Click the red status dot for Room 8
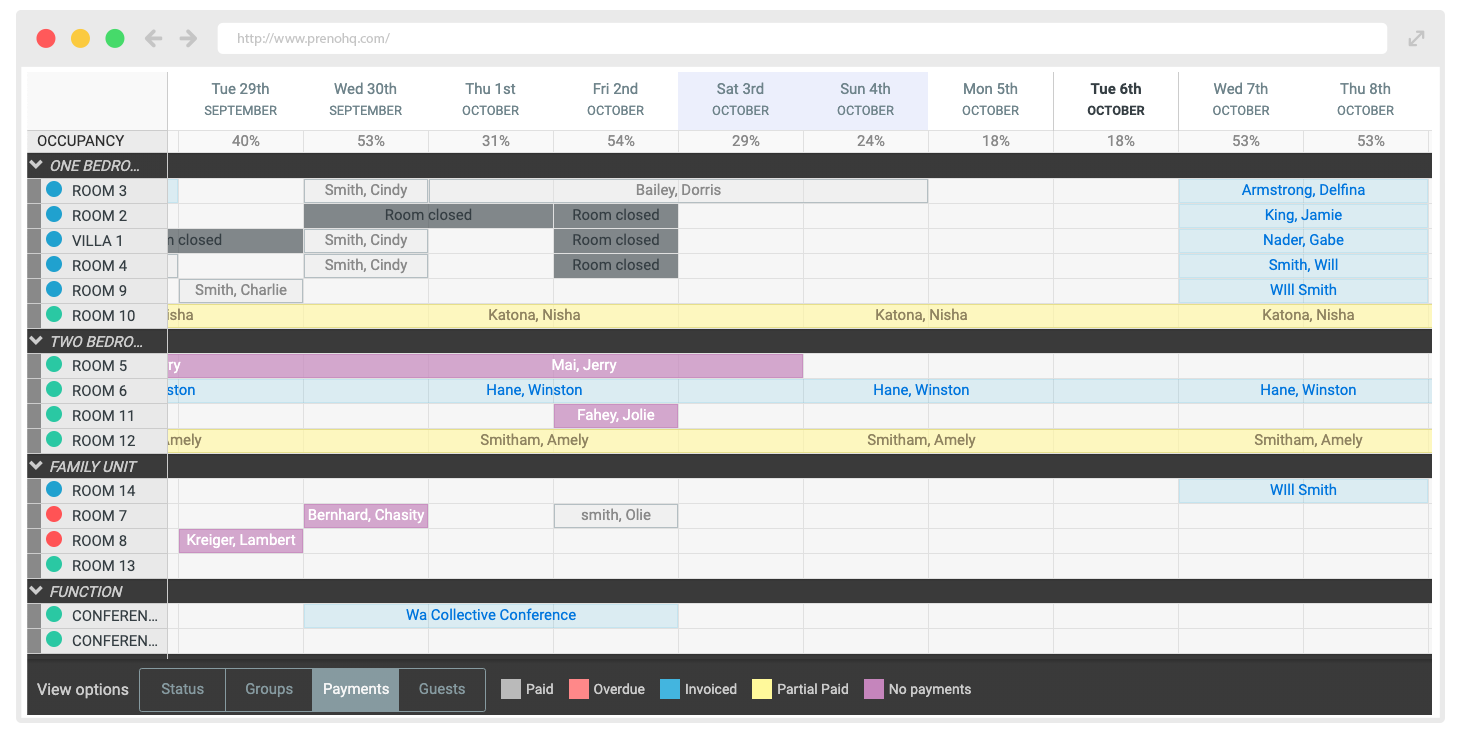This screenshot has width=1459, height=746. click(54, 540)
